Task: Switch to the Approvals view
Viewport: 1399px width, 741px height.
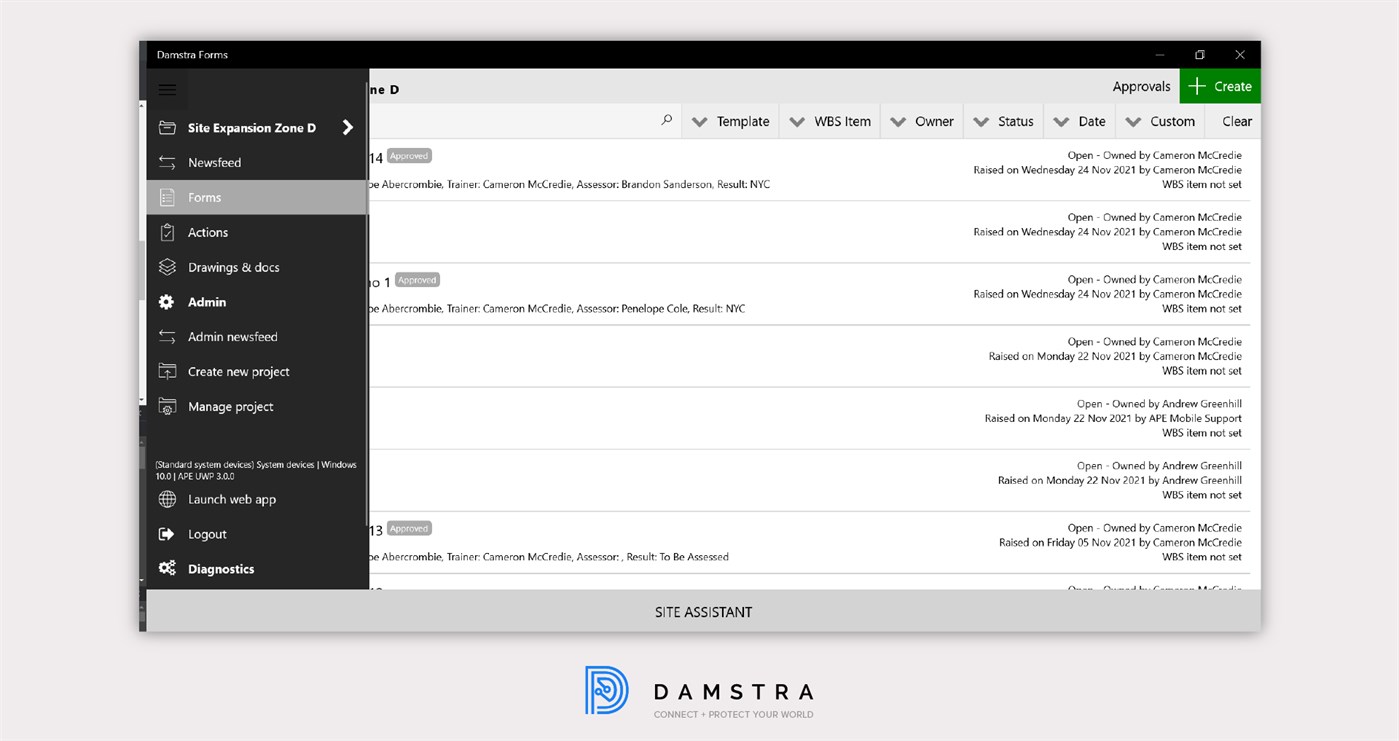Action: [x=1141, y=86]
